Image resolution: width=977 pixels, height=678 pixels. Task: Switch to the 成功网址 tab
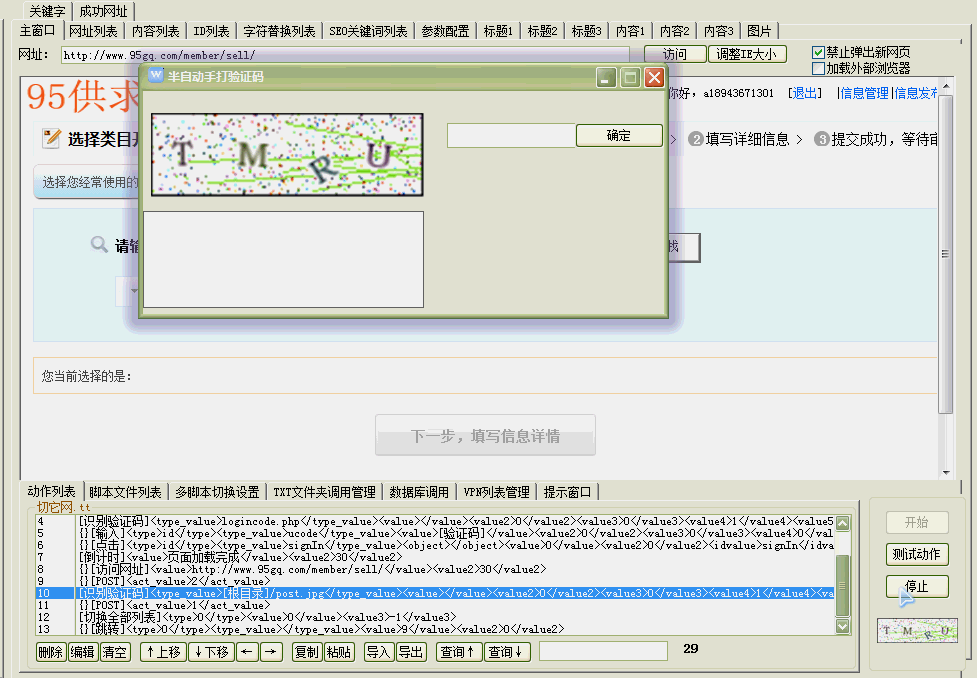pyautogui.click(x=103, y=11)
